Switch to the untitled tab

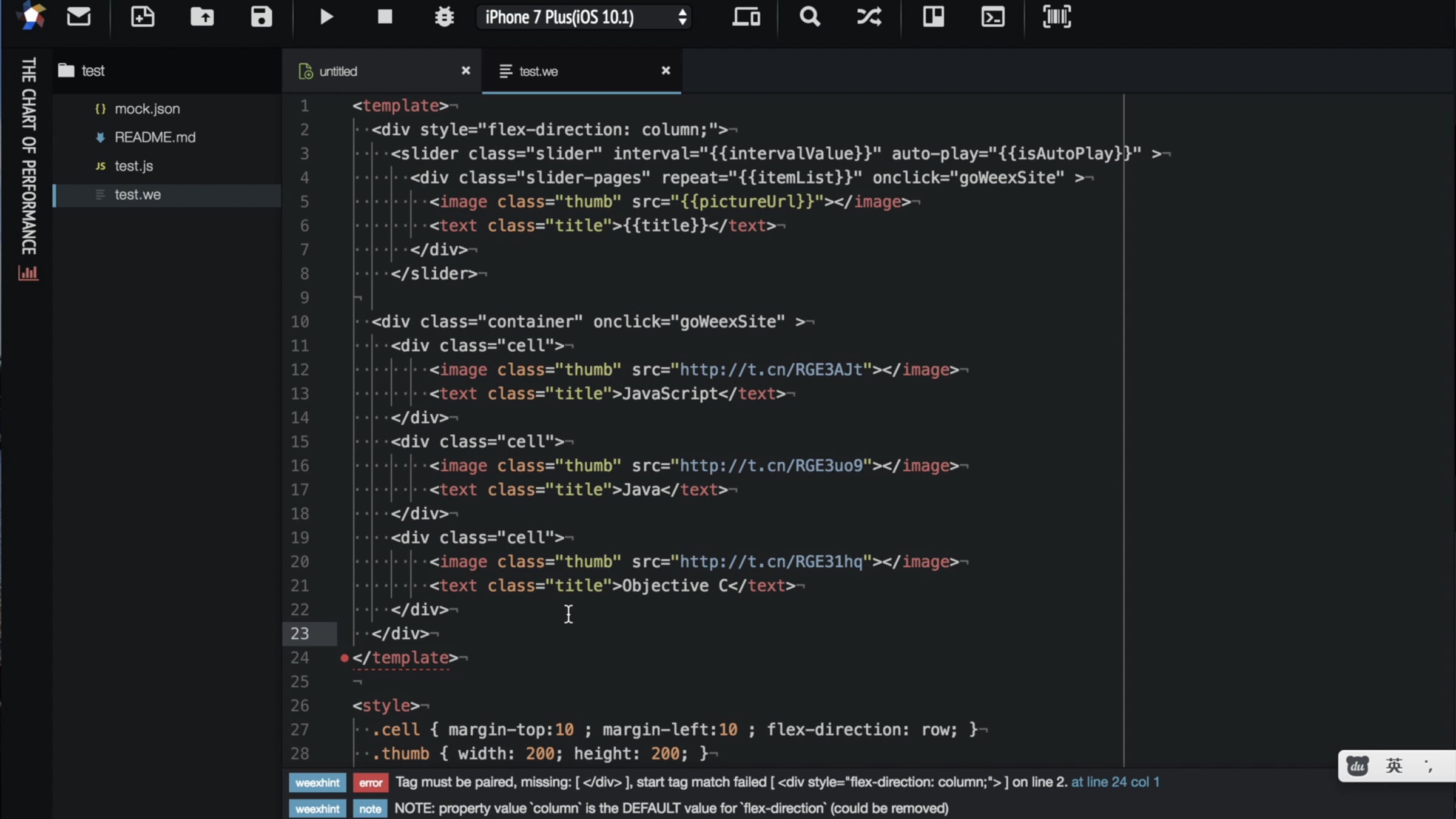coord(338,72)
